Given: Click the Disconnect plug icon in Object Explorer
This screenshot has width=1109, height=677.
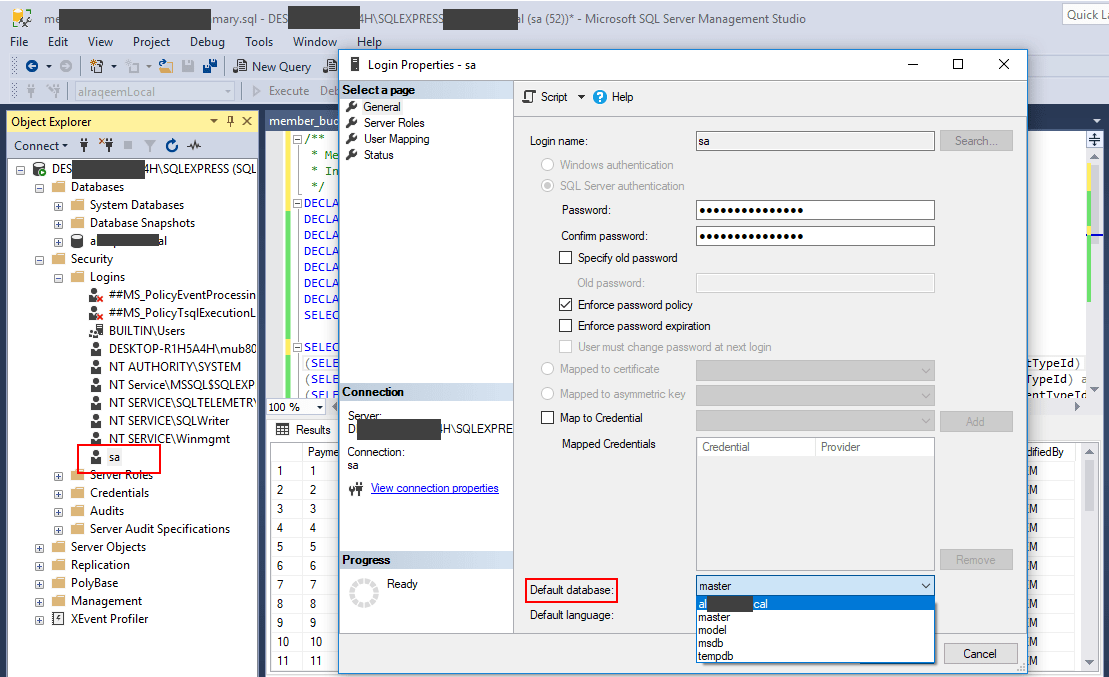Looking at the screenshot, I should pos(106,145).
